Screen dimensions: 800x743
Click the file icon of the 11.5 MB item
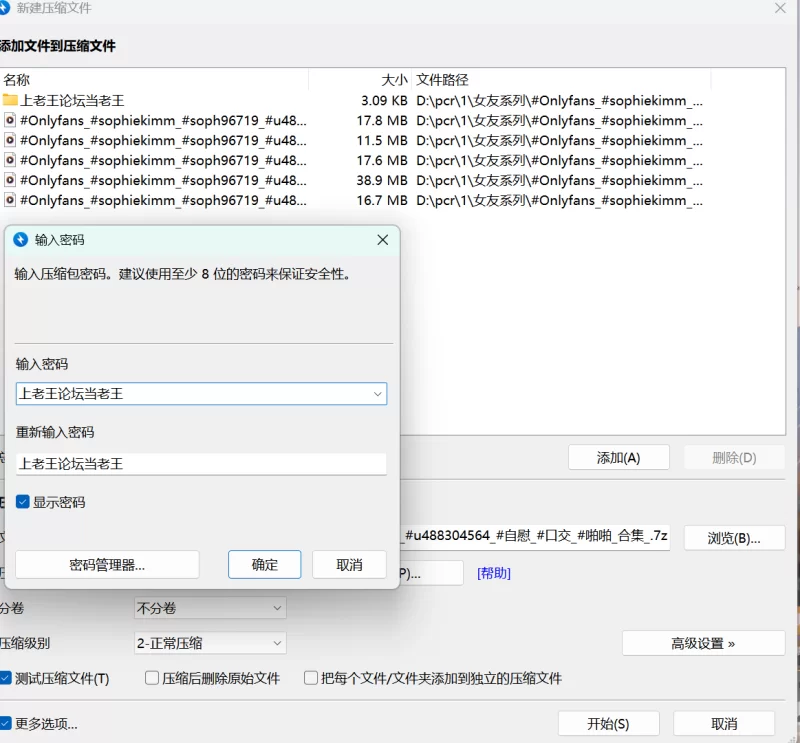coord(10,140)
